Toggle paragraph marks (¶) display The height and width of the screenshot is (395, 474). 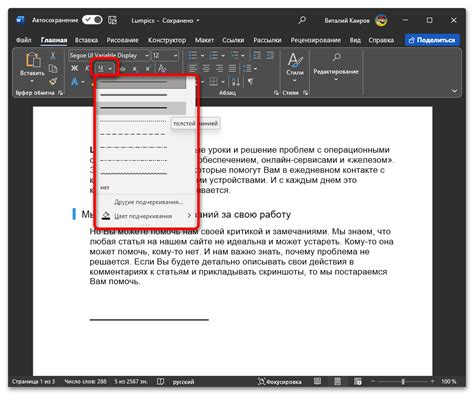pyautogui.click(x=250, y=82)
